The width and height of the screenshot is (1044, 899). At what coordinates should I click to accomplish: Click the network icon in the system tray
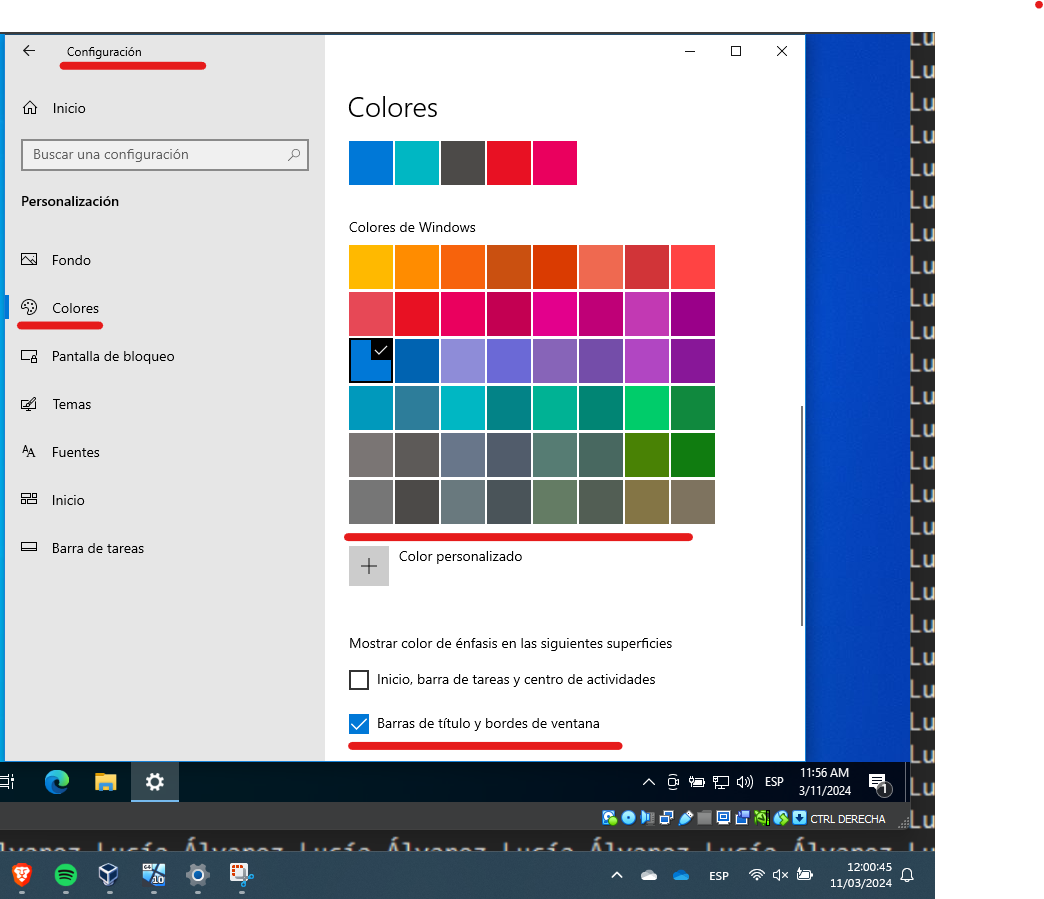(721, 781)
